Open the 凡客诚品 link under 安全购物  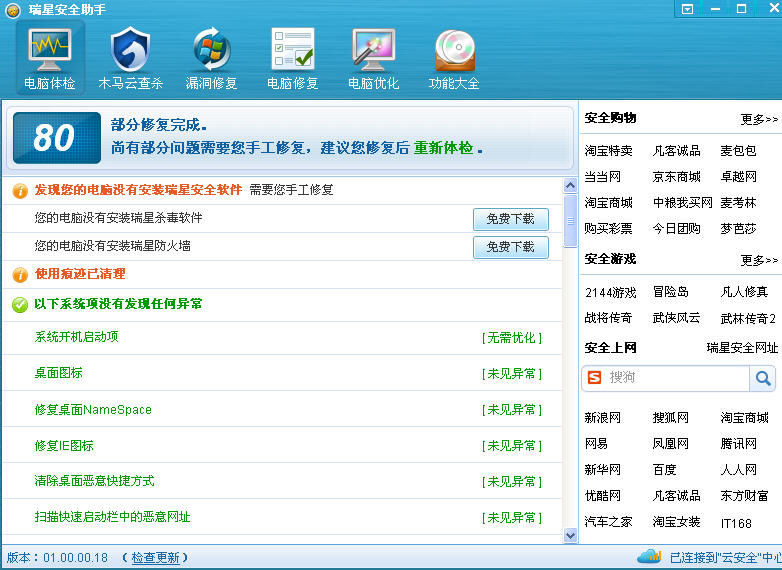coord(676,151)
